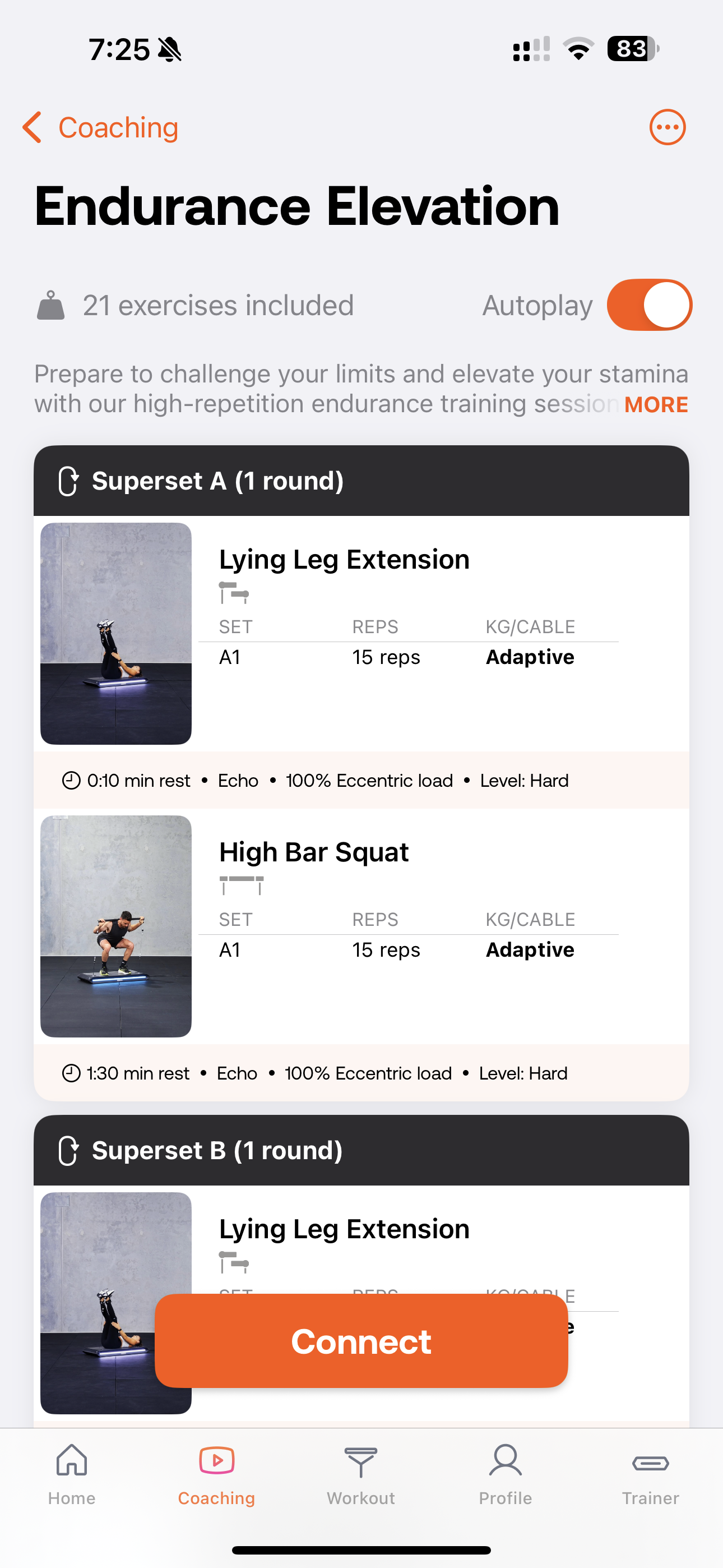This screenshot has height=1568, width=723.
Task: Tap the orange Connect button
Action: pyautogui.click(x=361, y=1341)
